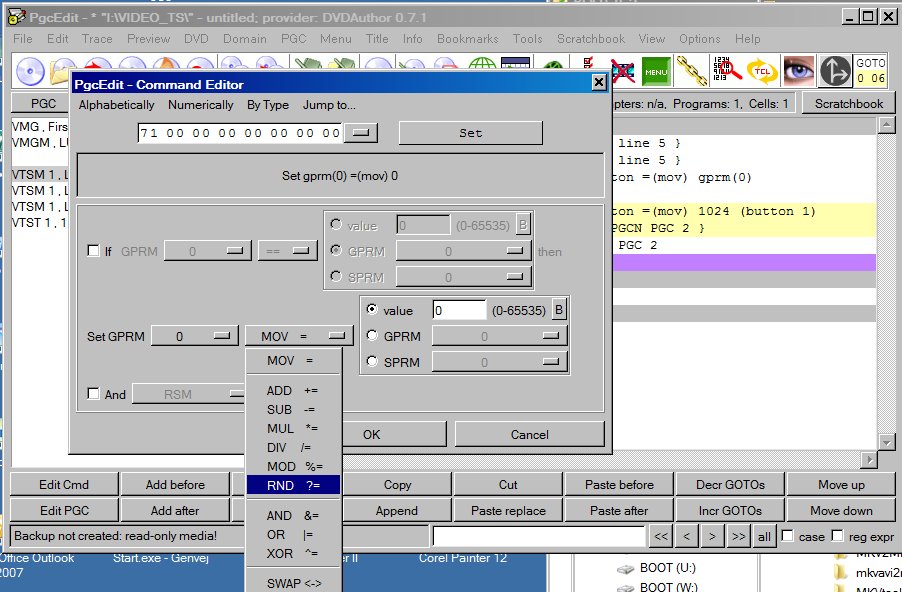Enable the And checkbox
Viewport: 902px width, 592px height.
point(93,394)
